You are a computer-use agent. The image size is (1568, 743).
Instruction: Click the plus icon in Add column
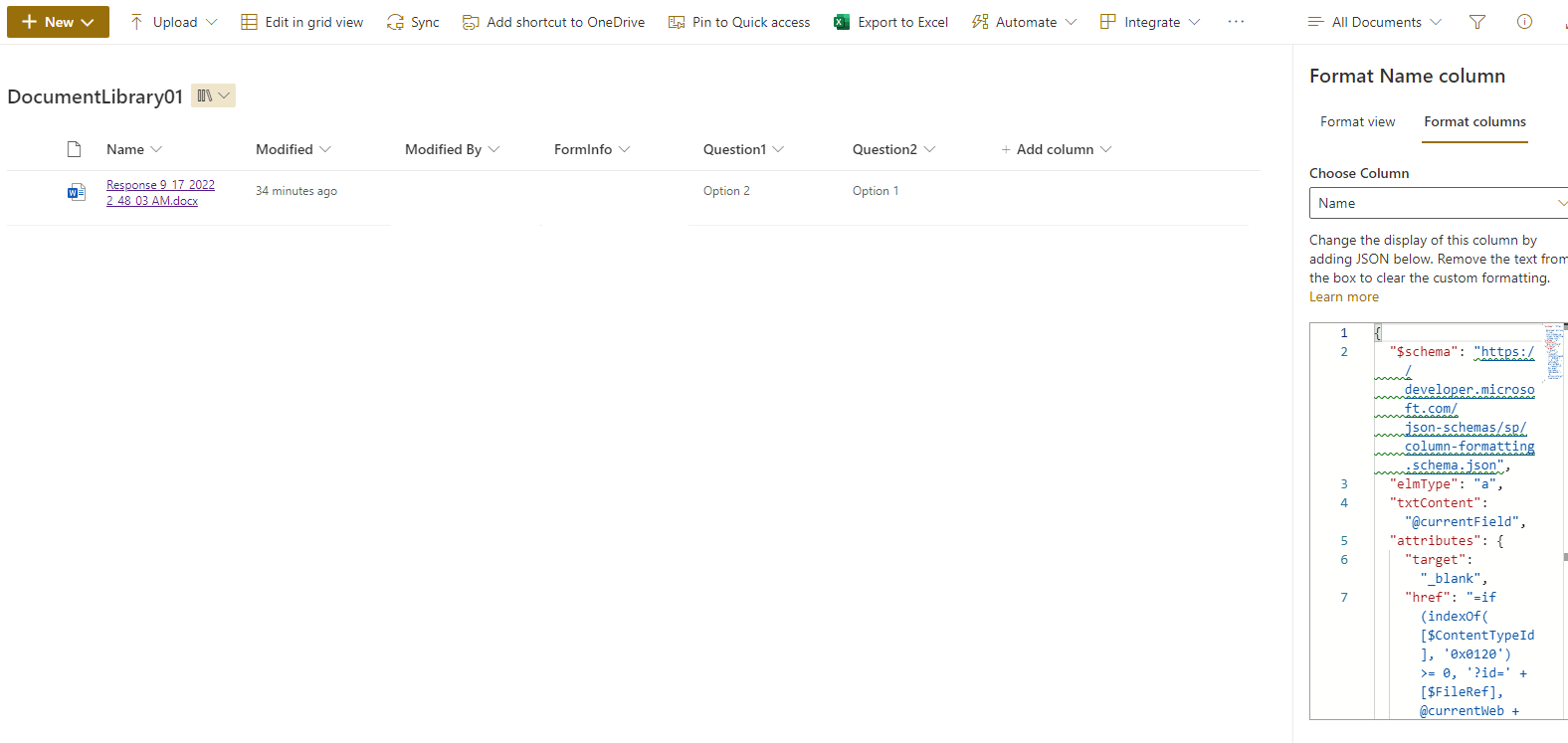coord(1006,149)
